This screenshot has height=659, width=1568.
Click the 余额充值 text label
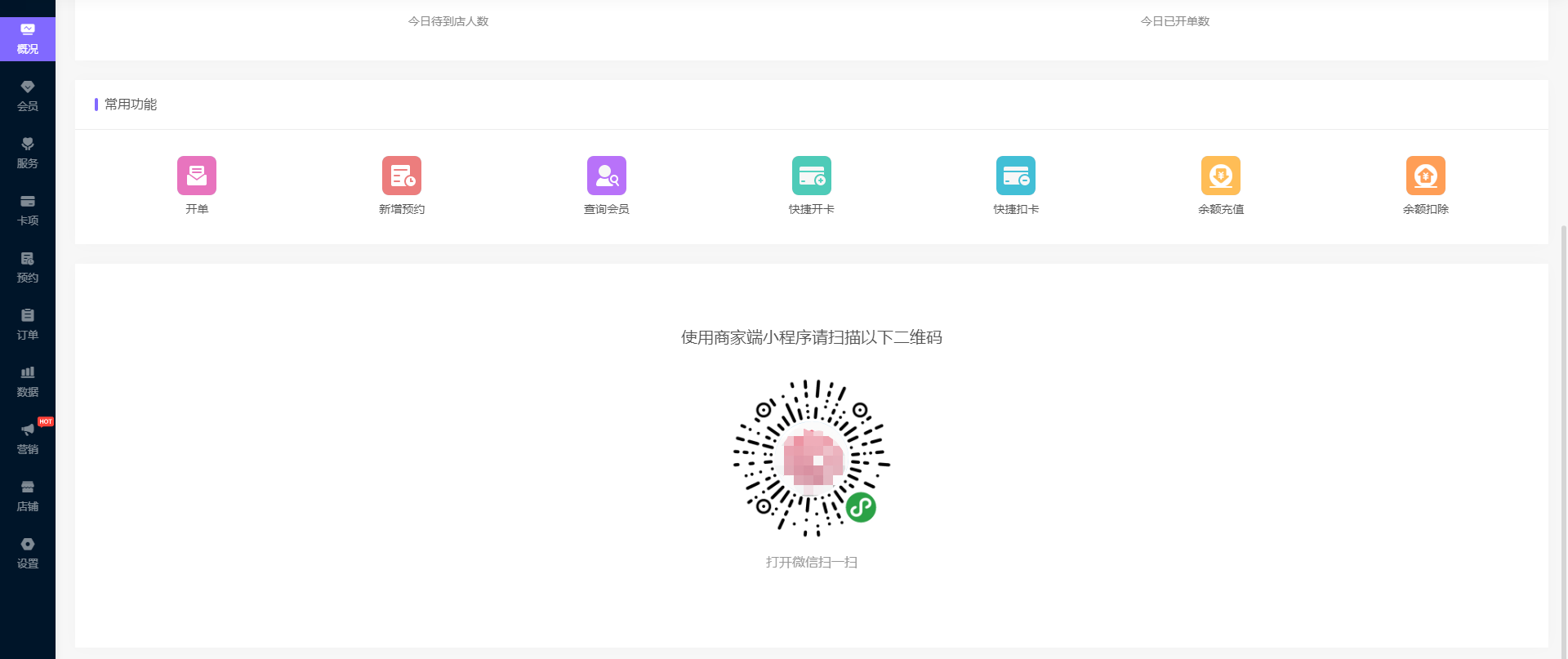pyautogui.click(x=1221, y=209)
